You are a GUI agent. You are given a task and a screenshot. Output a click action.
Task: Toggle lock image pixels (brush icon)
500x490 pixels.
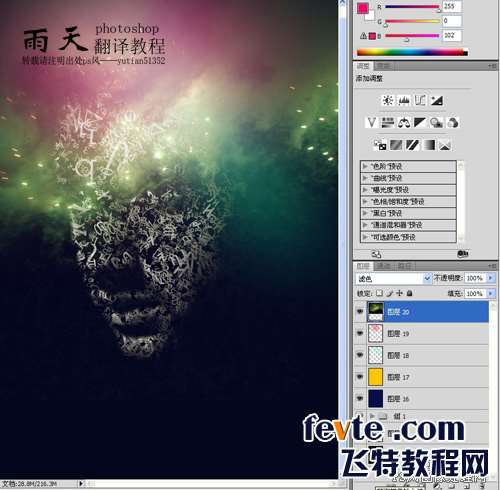(390, 293)
